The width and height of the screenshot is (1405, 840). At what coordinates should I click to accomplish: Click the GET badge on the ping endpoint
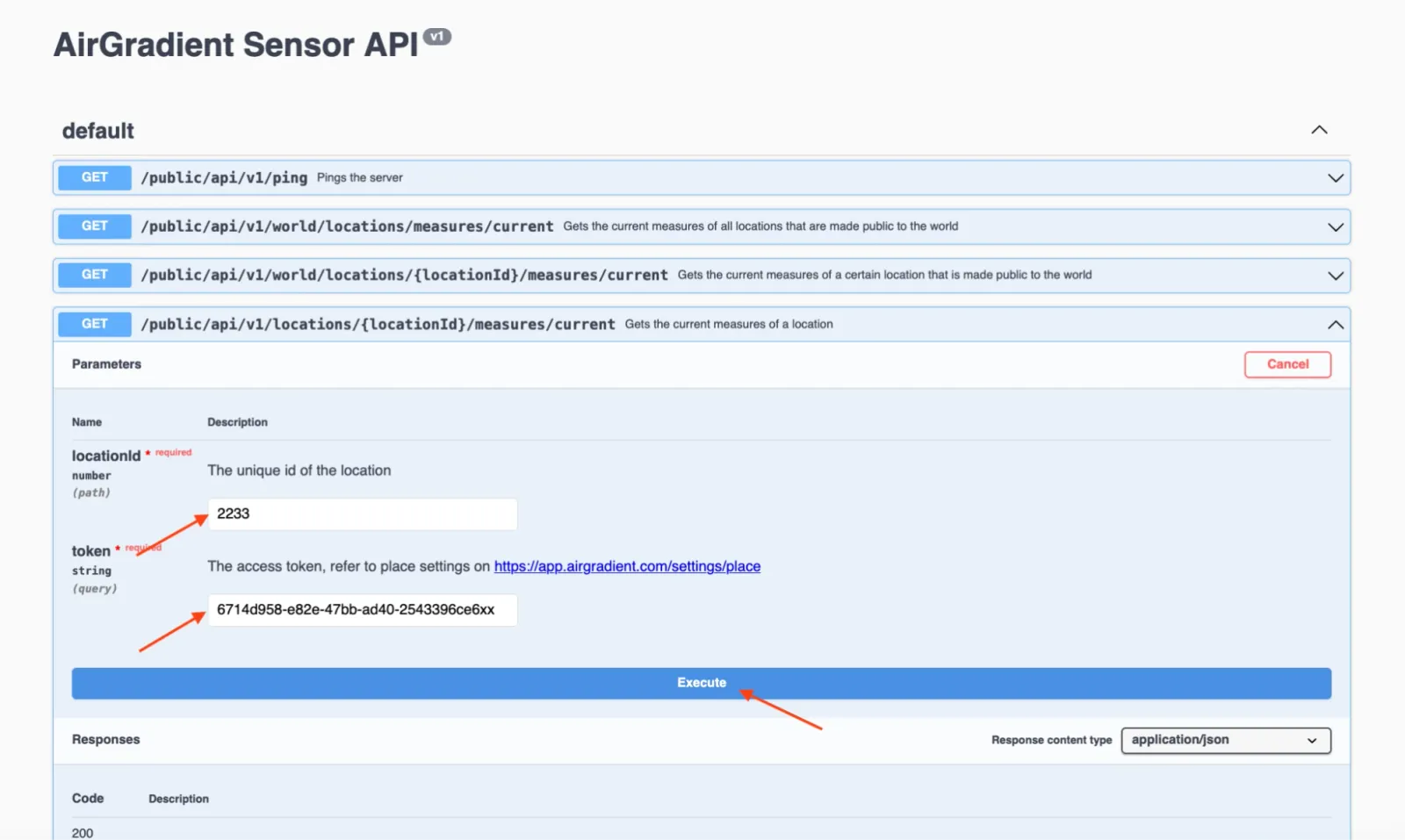point(93,177)
